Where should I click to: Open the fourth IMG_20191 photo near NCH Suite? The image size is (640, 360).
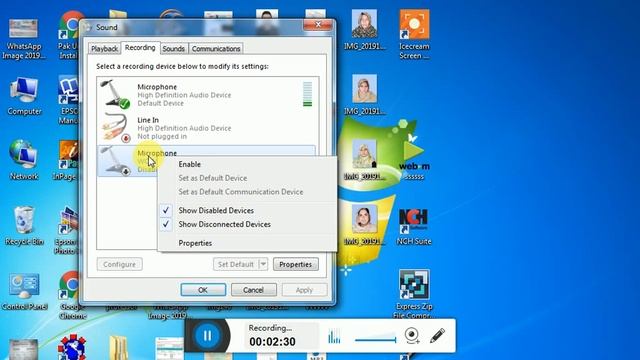364,225
